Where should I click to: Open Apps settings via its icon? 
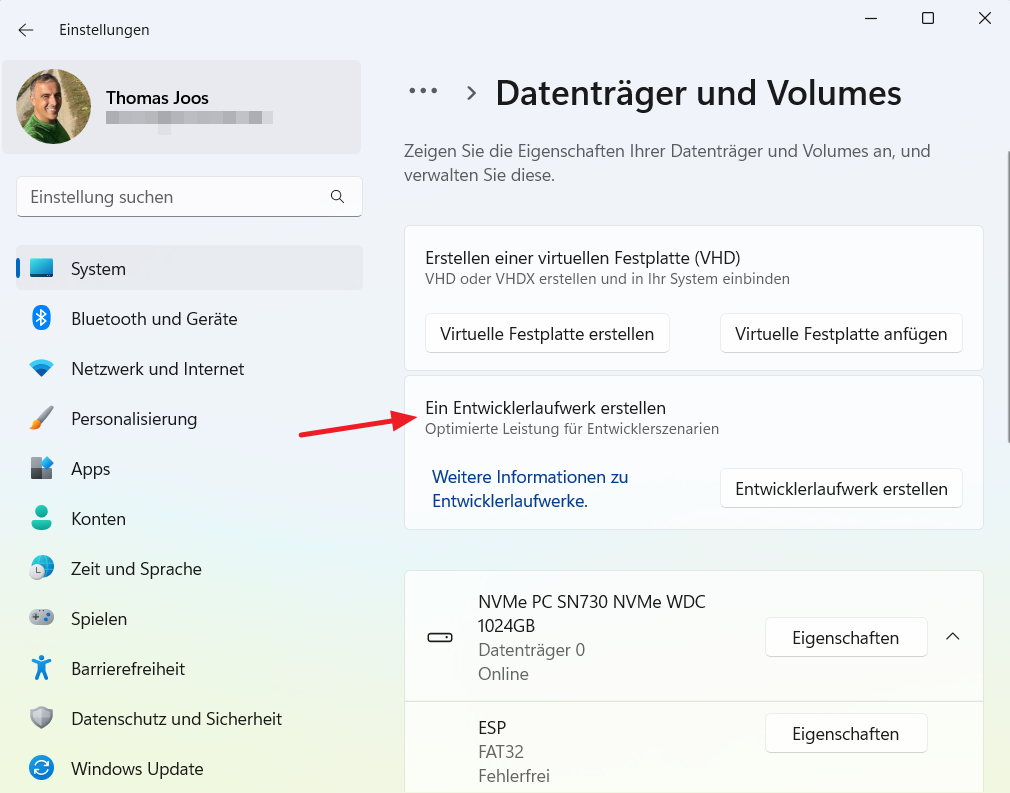point(42,468)
